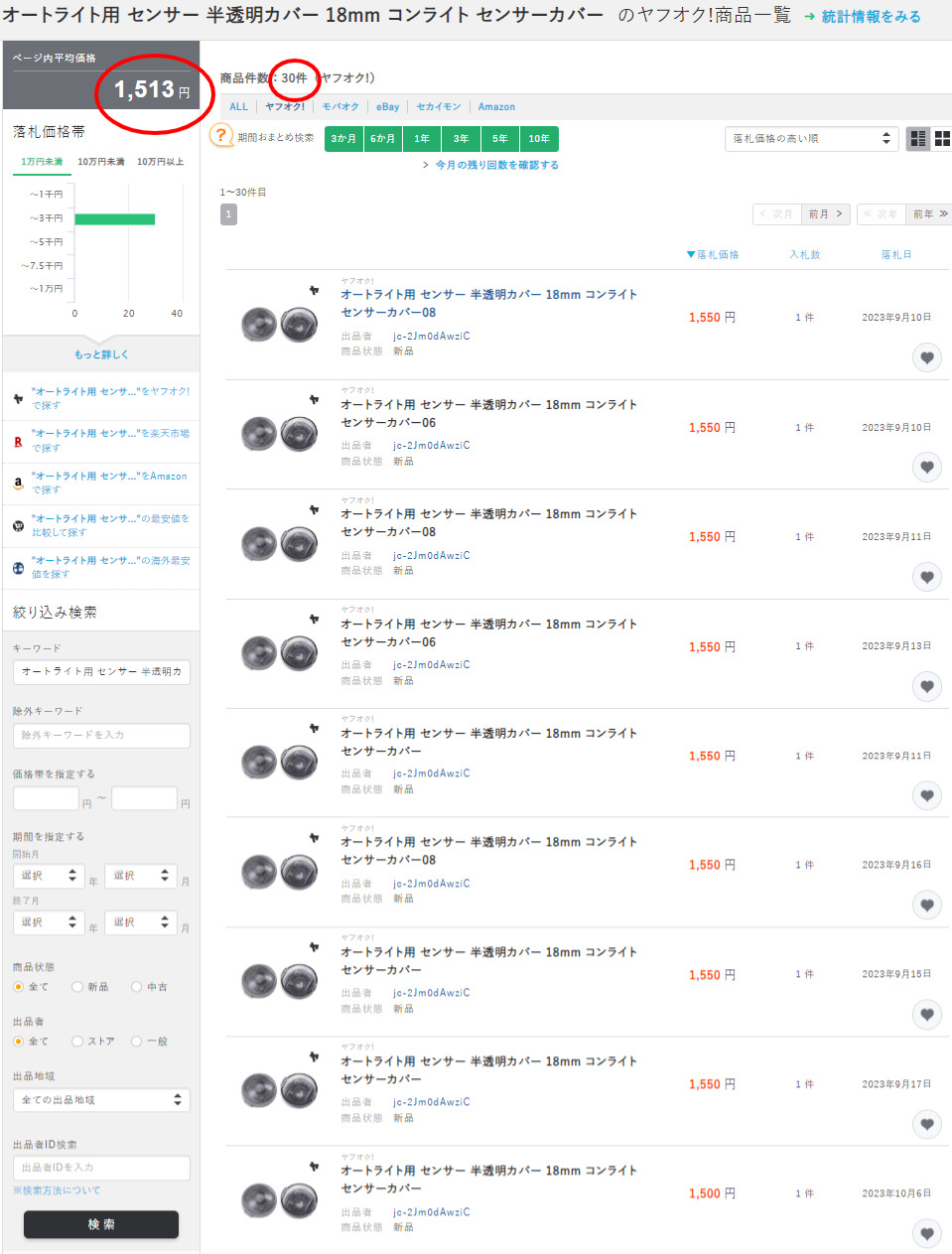Click the 除外キーワード input field
The height and width of the screenshot is (1254, 952).
[101, 736]
